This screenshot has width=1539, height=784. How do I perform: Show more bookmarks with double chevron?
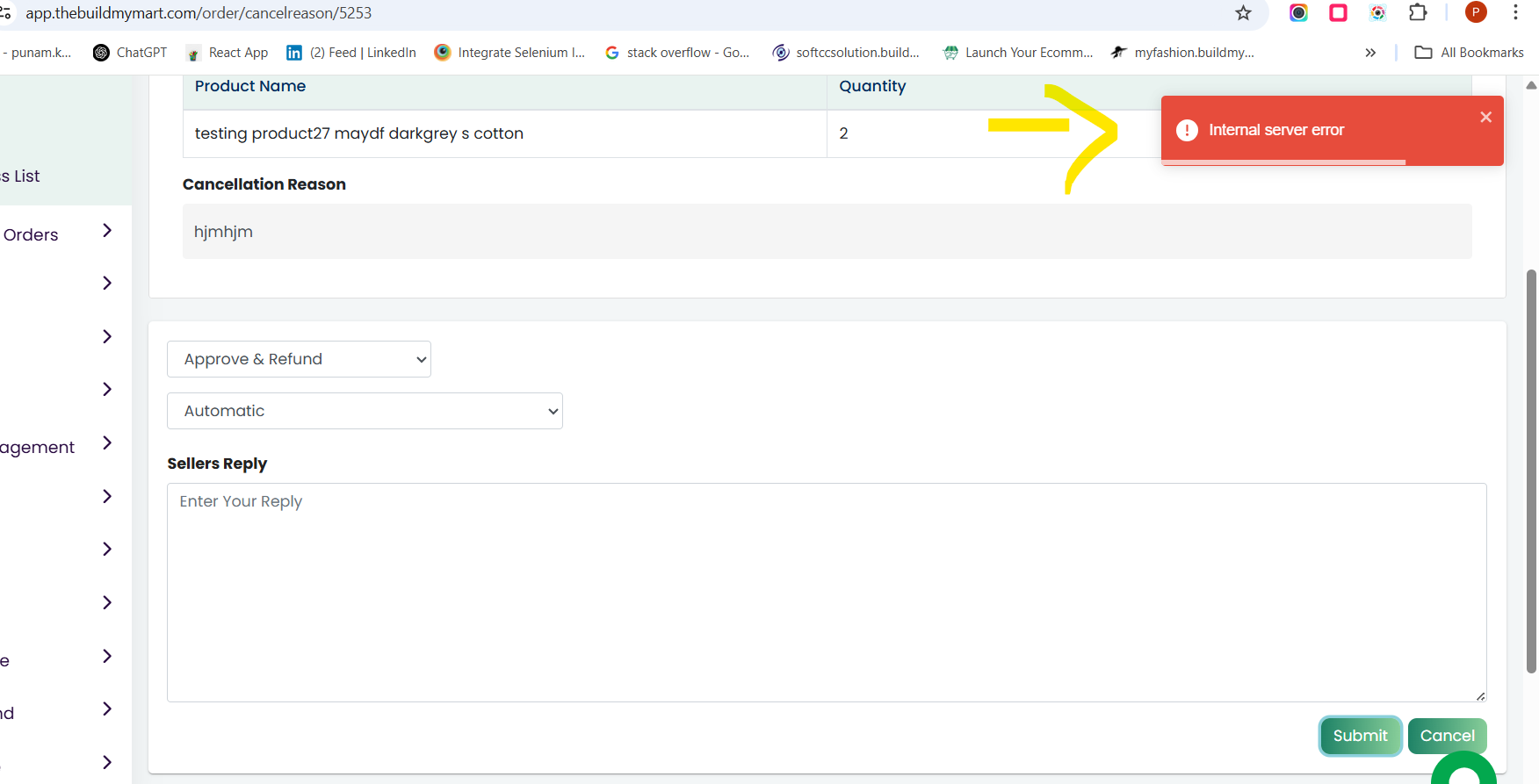pyautogui.click(x=1370, y=53)
